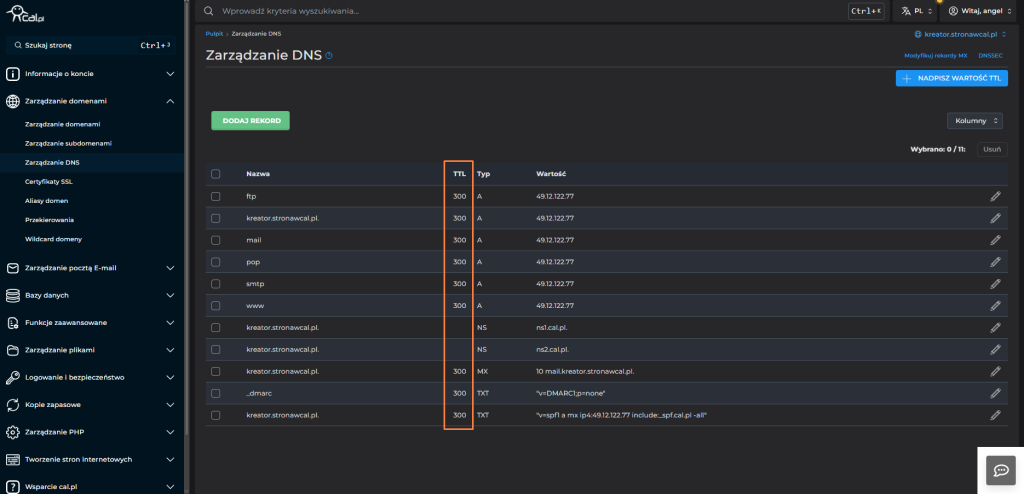The width and height of the screenshot is (1024, 494).
Task: Open the live chat bubble icon
Action: pos(1000,470)
